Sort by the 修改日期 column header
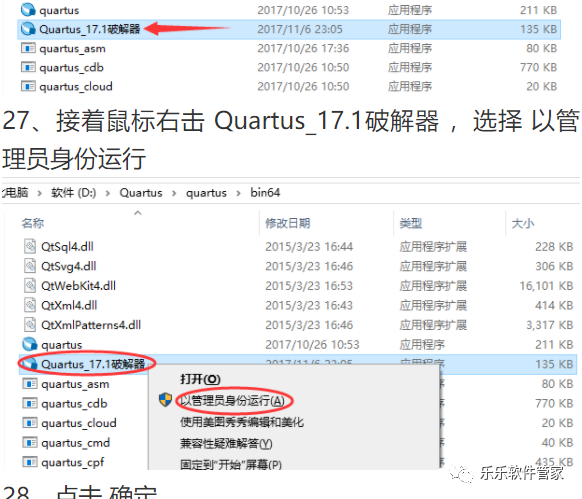Viewport: 582px width, 499px height. [x=288, y=223]
